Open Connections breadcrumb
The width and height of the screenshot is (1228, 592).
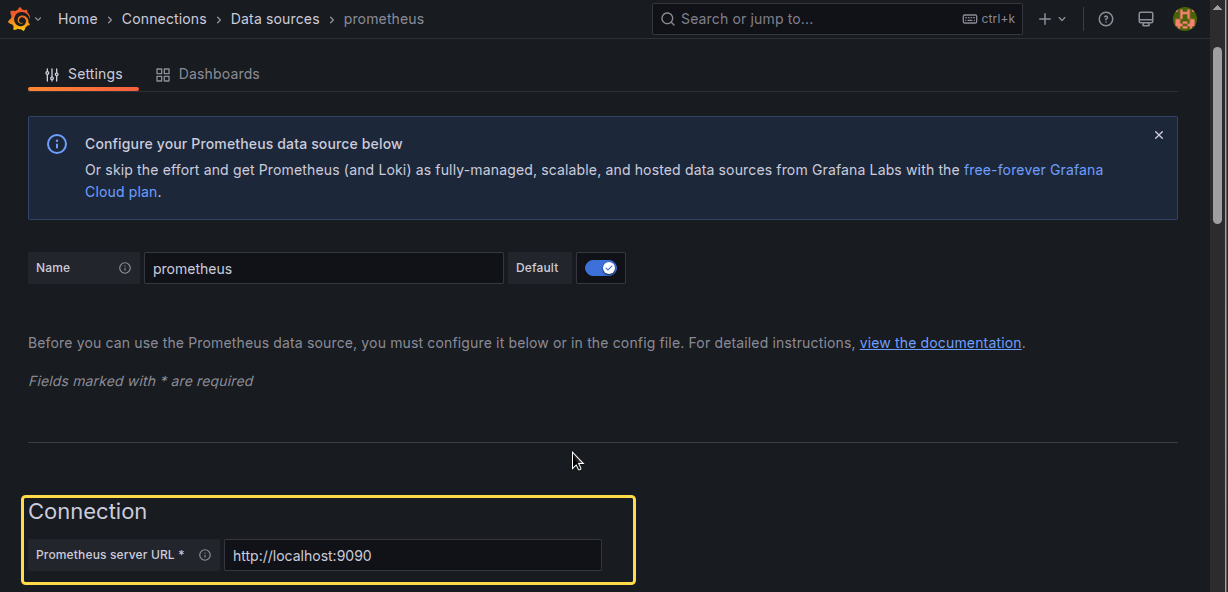164,19
